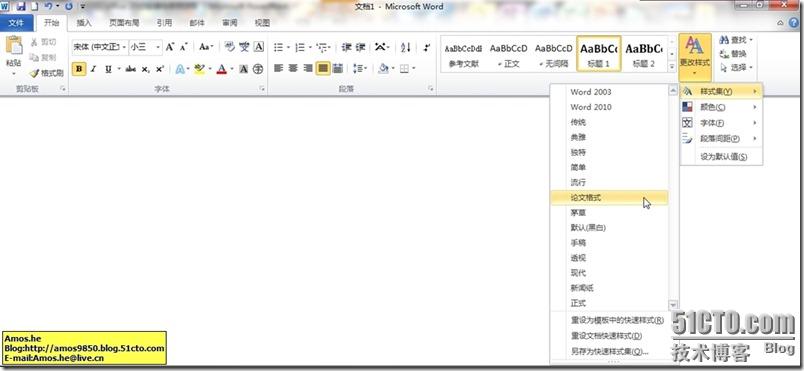Click 另存为快速样式集(Q)... entry
This screenshot has height=371, width=804.
(609, 352)
